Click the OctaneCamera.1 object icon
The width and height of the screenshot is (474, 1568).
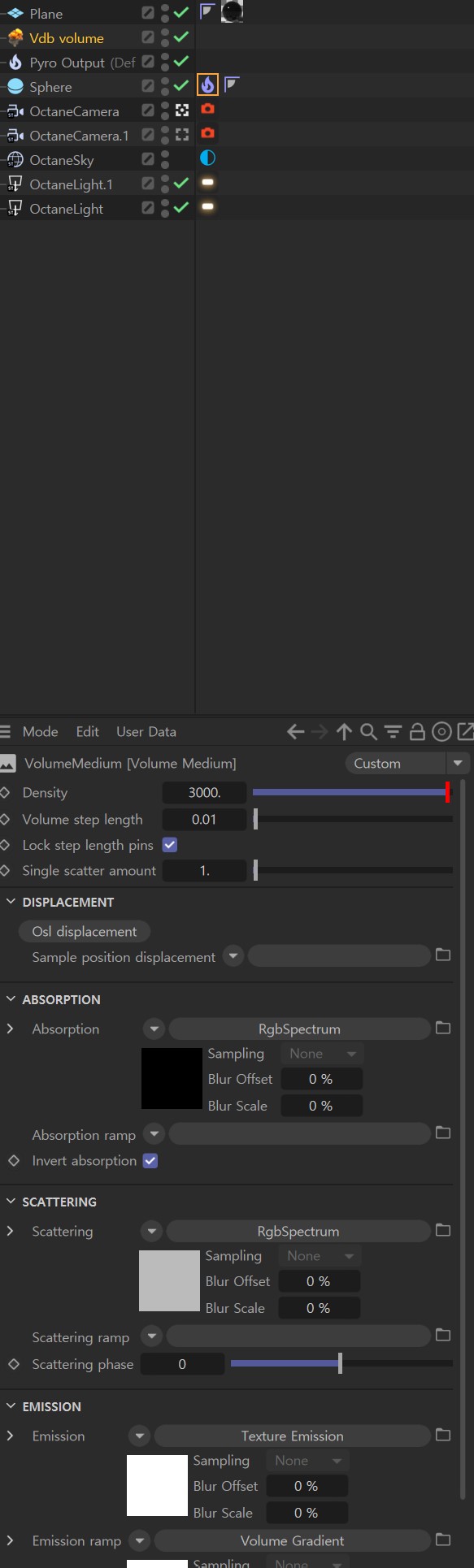[x=15, y=135]
